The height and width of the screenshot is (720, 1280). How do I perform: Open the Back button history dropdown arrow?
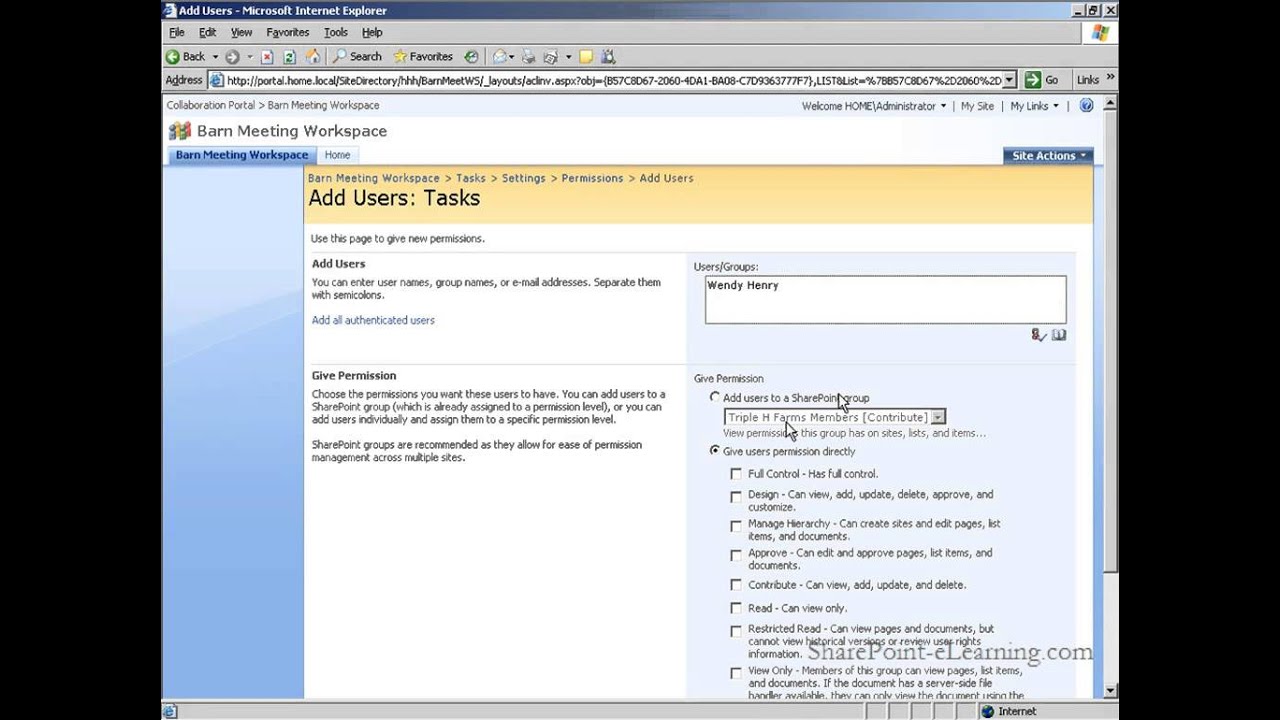[215, 57]
